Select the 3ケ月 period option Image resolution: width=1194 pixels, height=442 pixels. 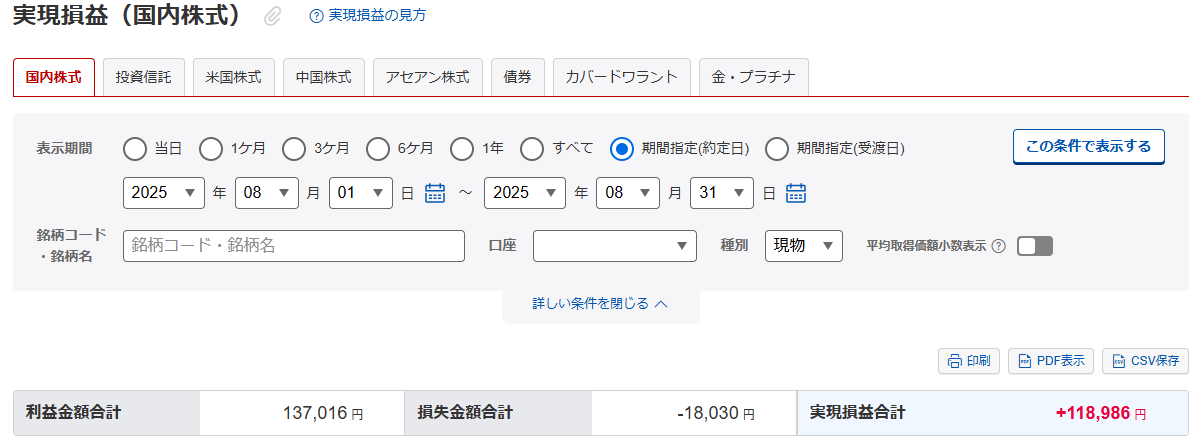294,149
